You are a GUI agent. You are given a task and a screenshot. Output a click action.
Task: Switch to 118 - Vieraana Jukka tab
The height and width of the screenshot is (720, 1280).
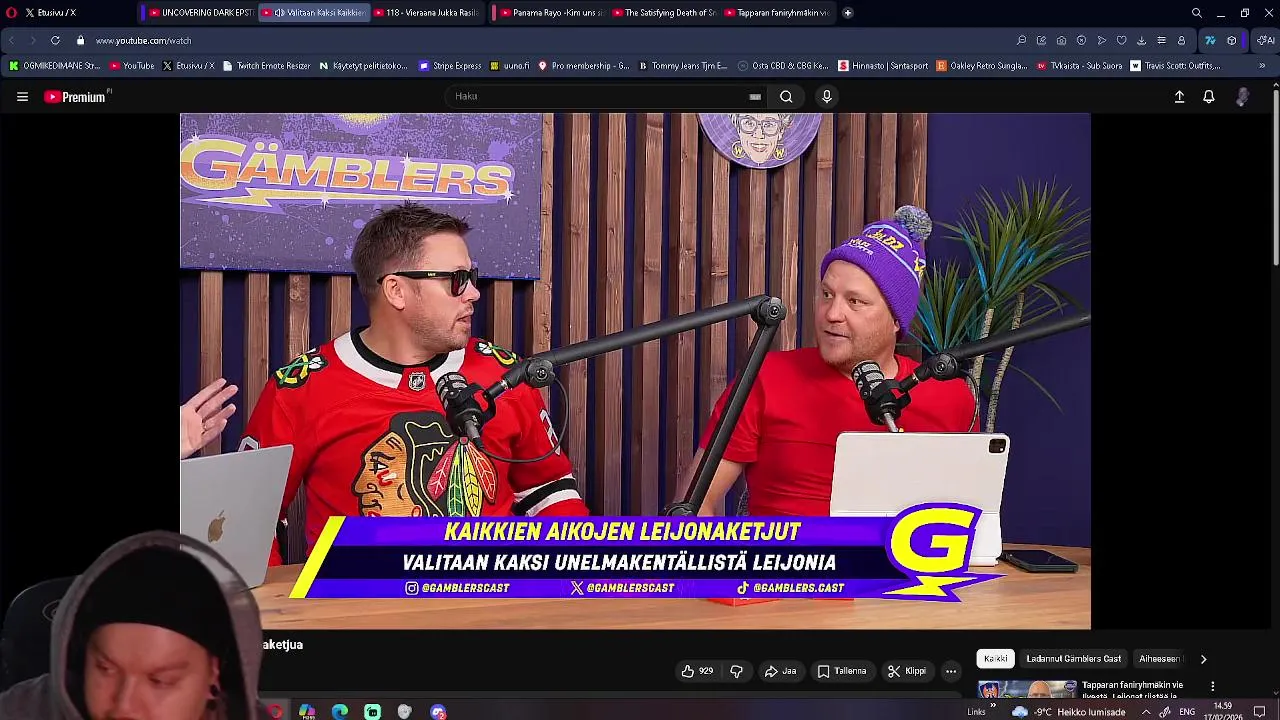pos(427,13)
